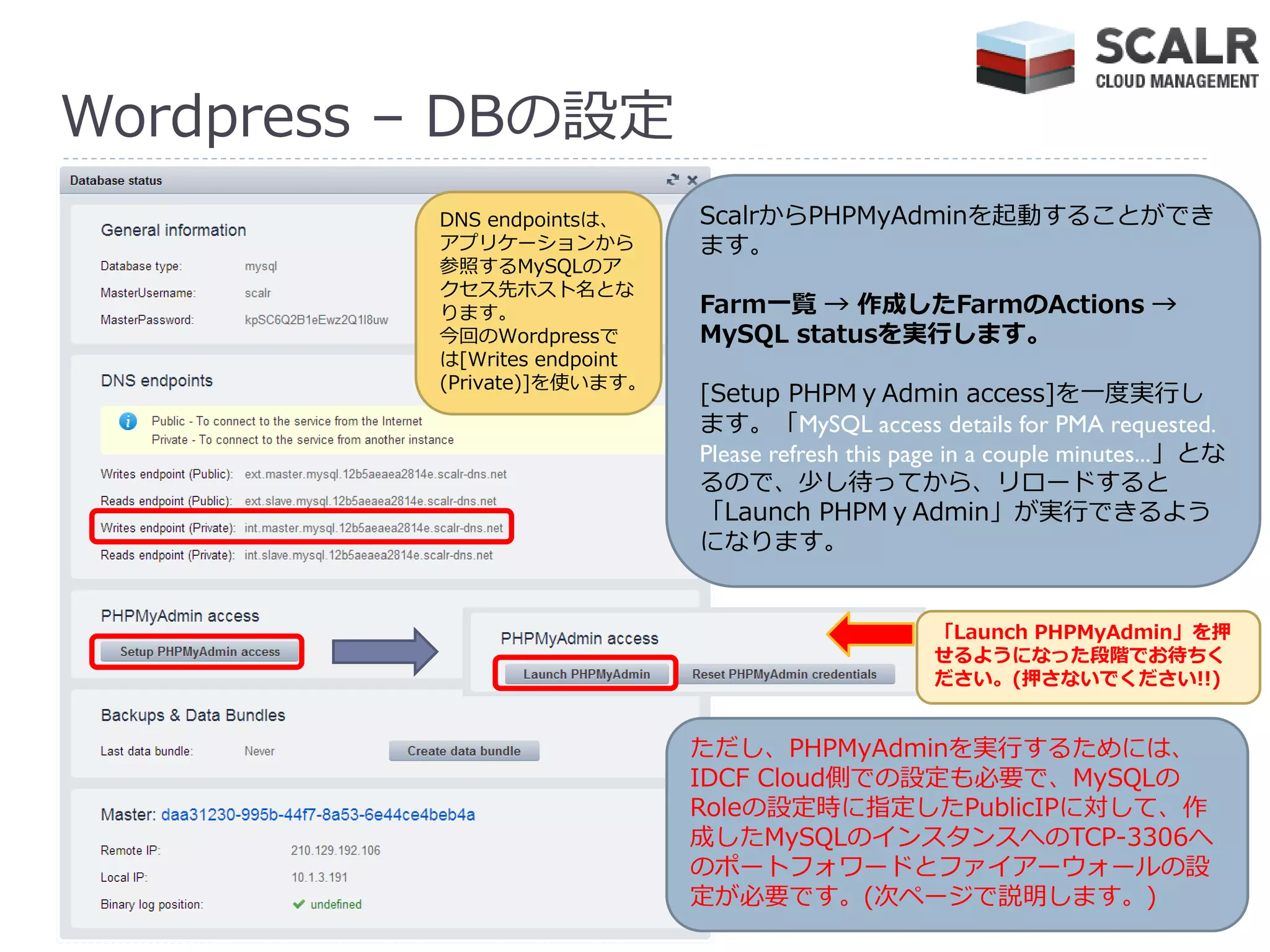This screenshot has height=952, width=1270.
Task: Click Reset PHPMyAdmin credentials button
Action: [x=784, y=674]
